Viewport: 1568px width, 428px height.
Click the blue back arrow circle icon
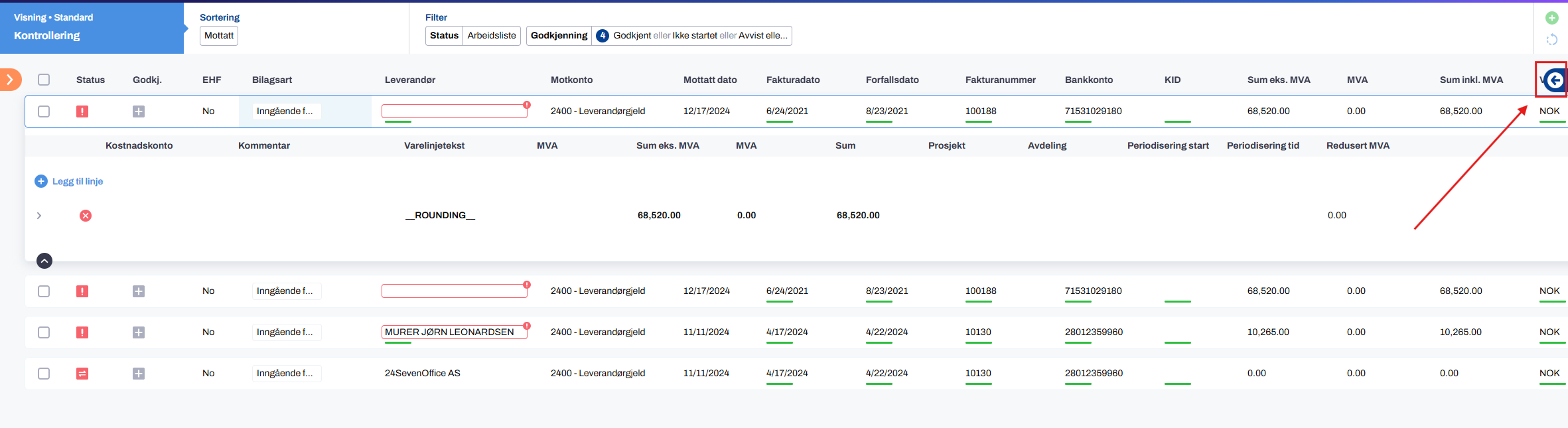(x=1555, y=80)
